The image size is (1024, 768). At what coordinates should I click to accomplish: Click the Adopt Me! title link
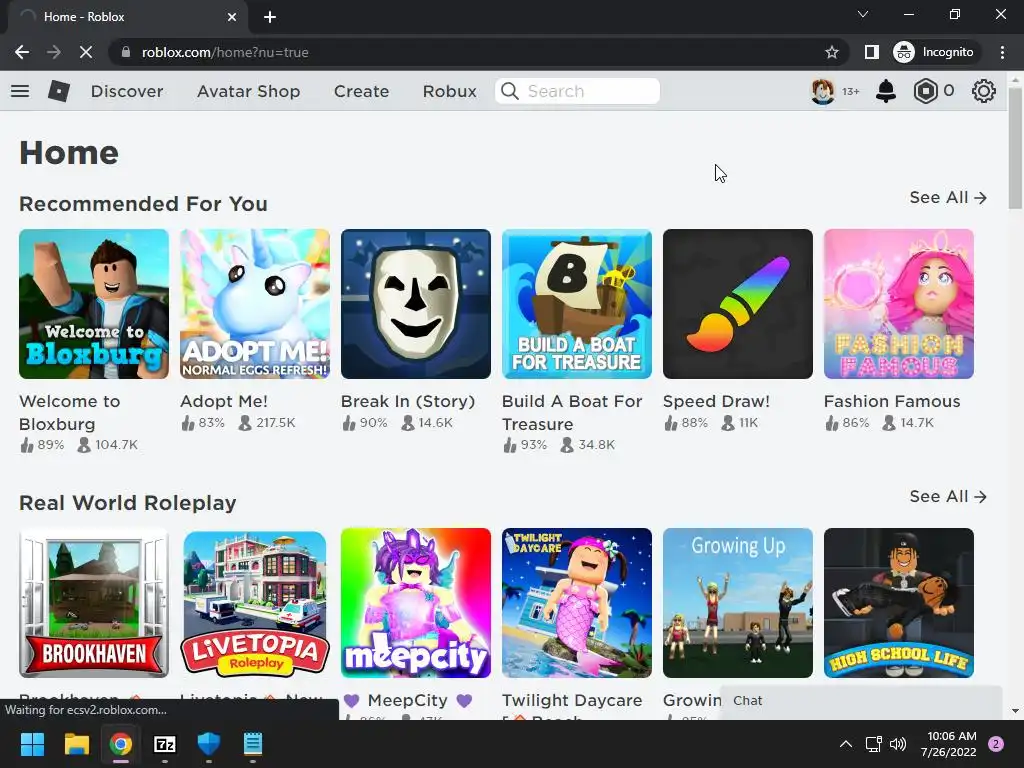point(223,401)
